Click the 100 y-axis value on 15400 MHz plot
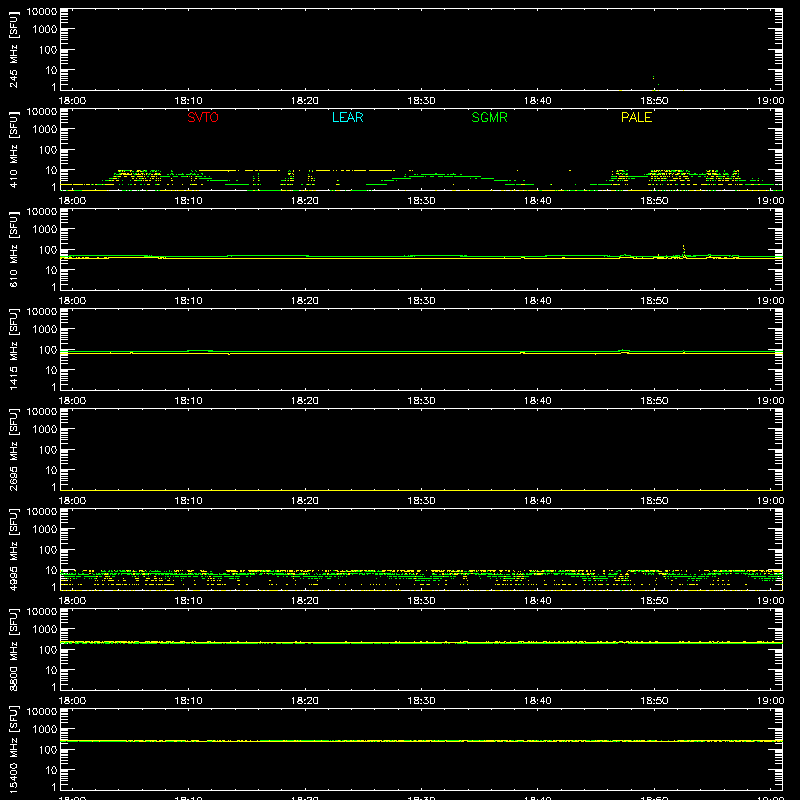Image resolution: width=800 pixels, height=800 pixels. [48, 750]
